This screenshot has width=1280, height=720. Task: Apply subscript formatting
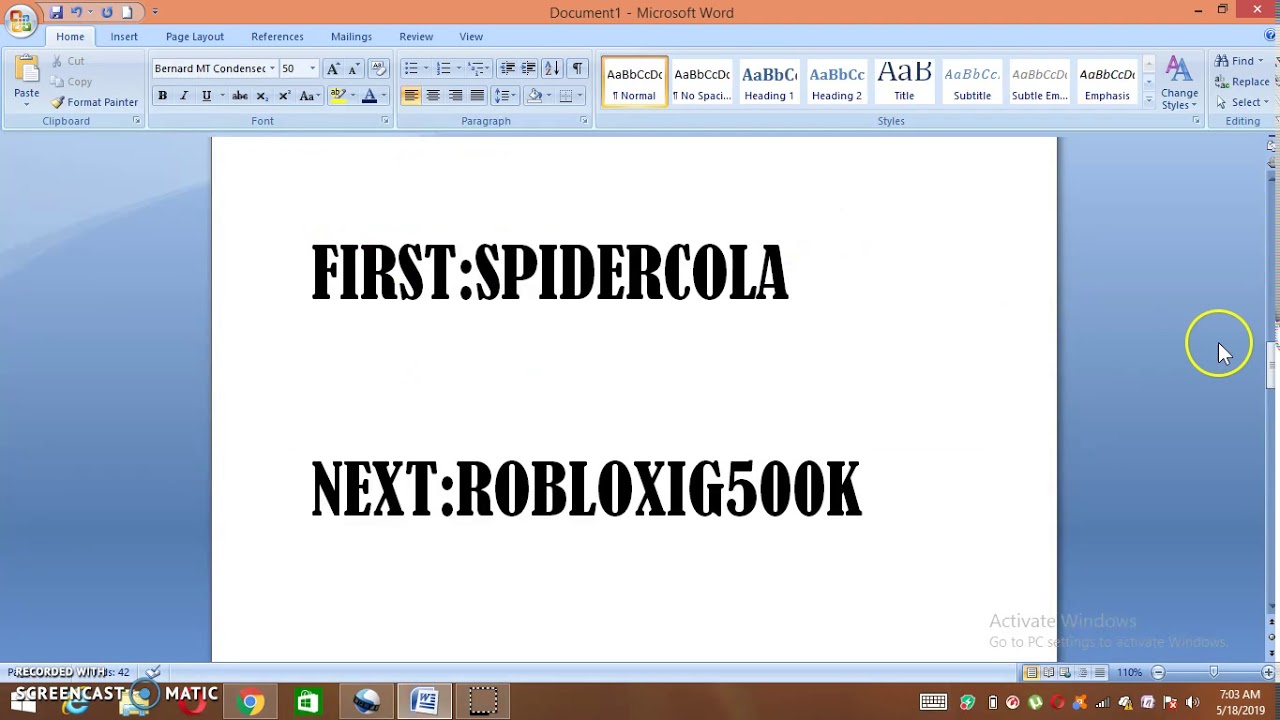click(x=262, y=96)
